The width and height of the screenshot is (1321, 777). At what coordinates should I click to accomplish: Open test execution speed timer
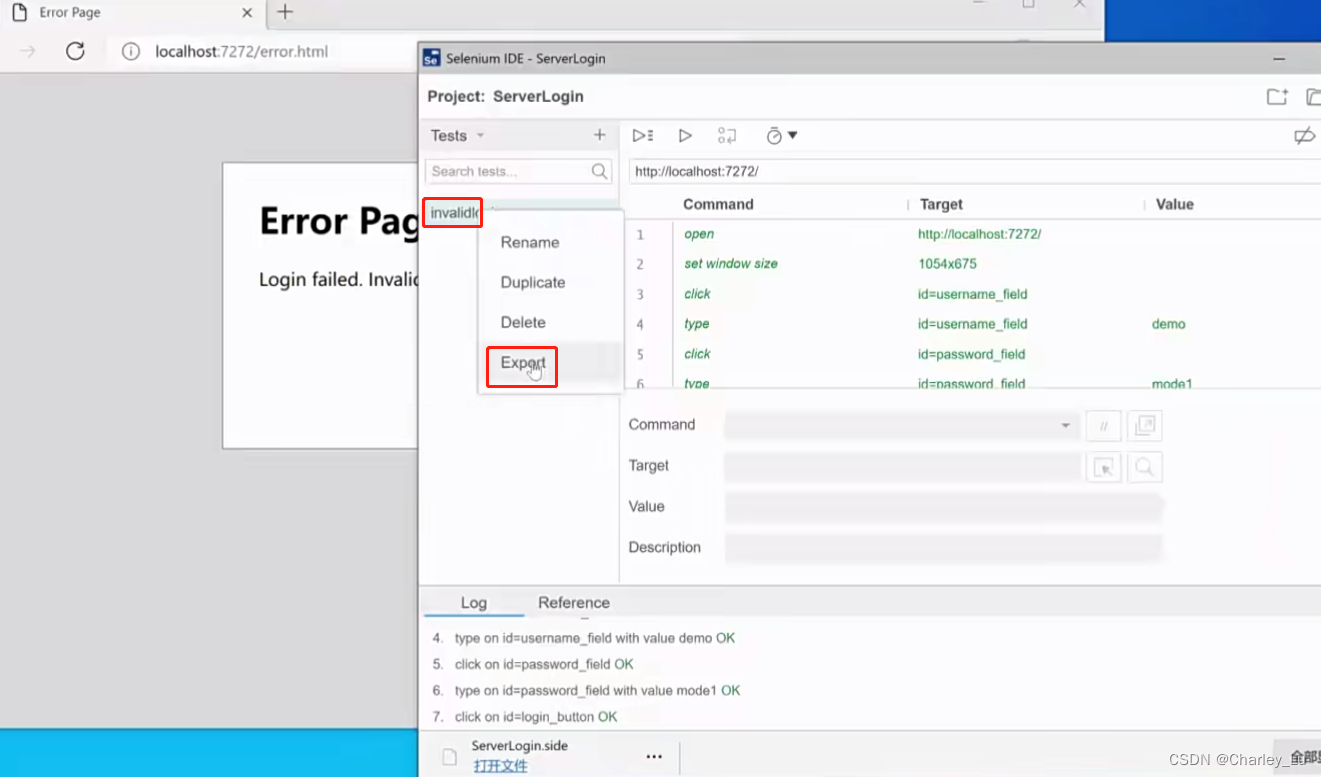click(x=781, y=135)
